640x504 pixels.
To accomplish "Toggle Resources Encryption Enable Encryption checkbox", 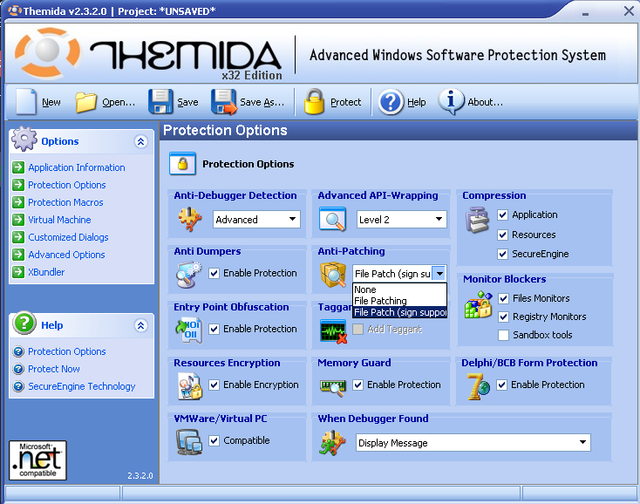I will point(214,385).
